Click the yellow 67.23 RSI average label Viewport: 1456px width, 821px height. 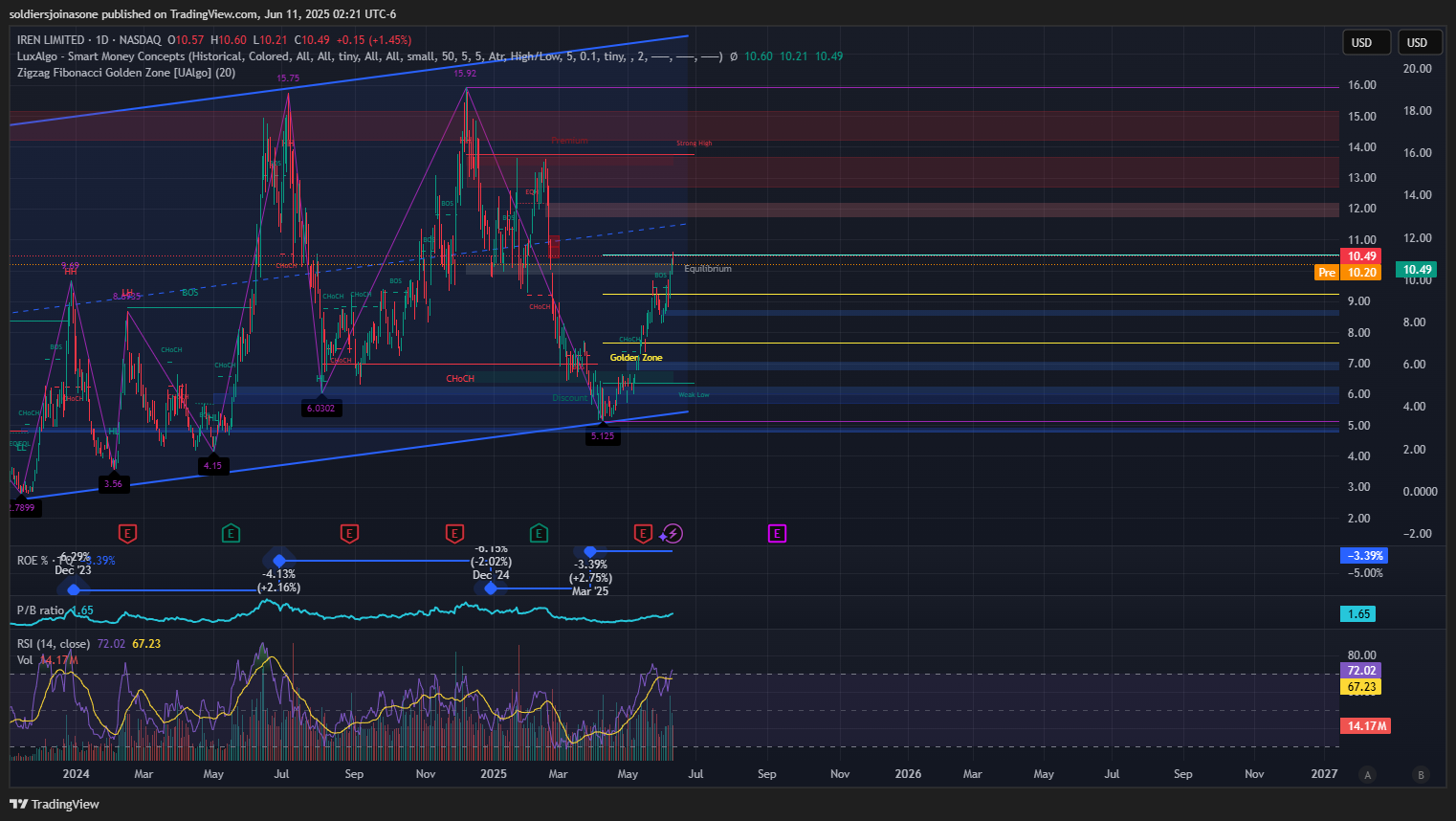[1362, 686]
